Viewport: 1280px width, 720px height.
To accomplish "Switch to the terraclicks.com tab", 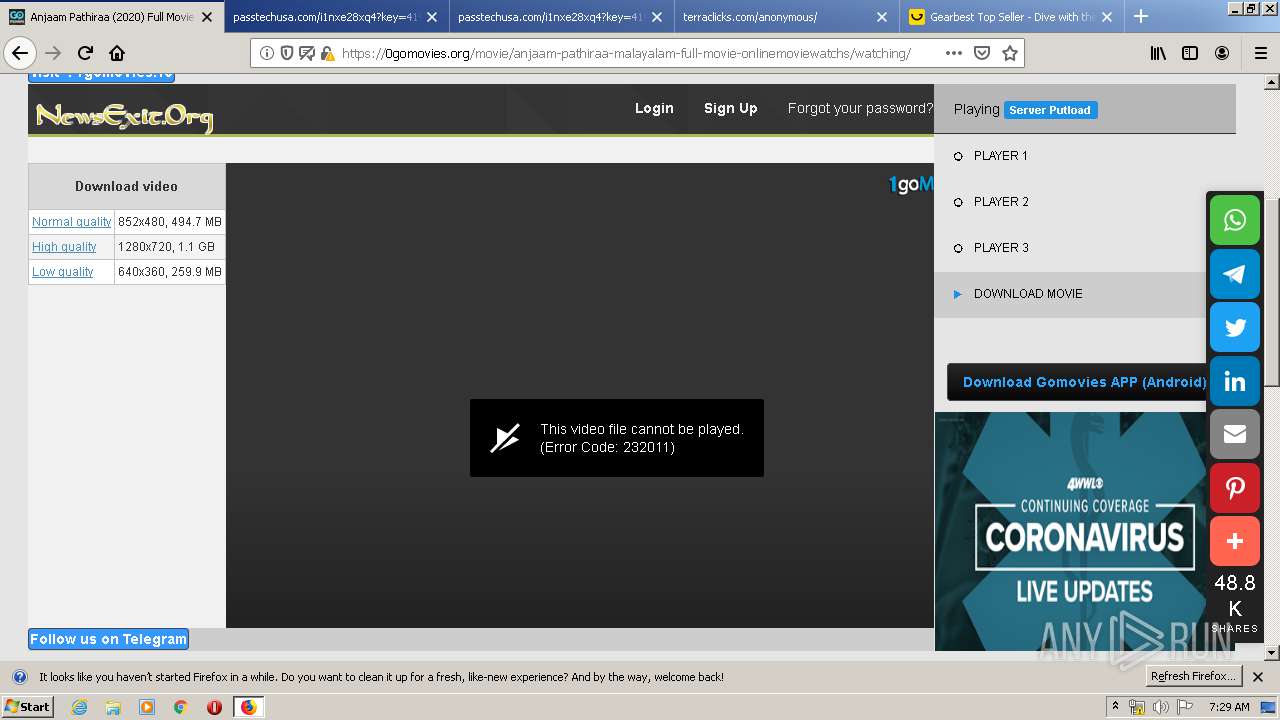I will tap(786, 17).
